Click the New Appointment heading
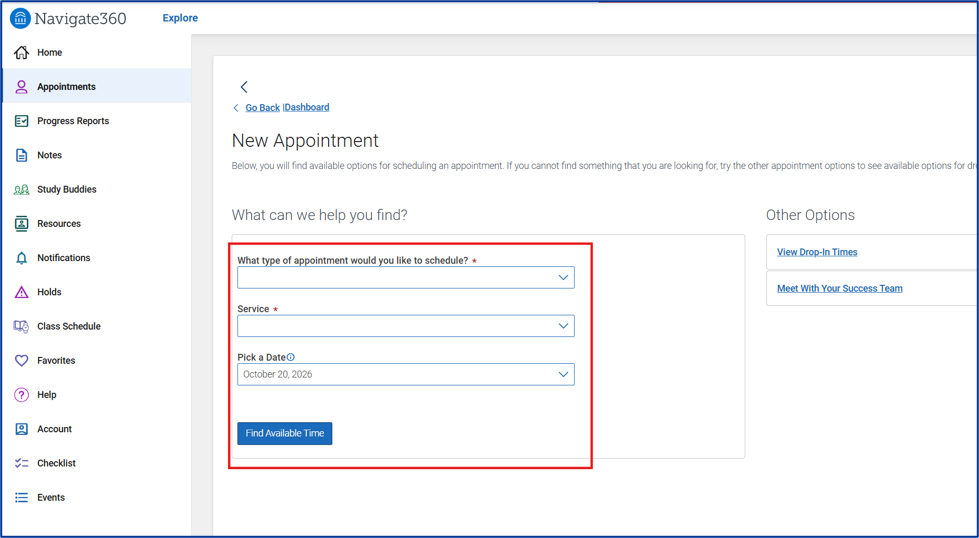Image resolution: width=979 pixels, height=538 pixels. point(305,140)
